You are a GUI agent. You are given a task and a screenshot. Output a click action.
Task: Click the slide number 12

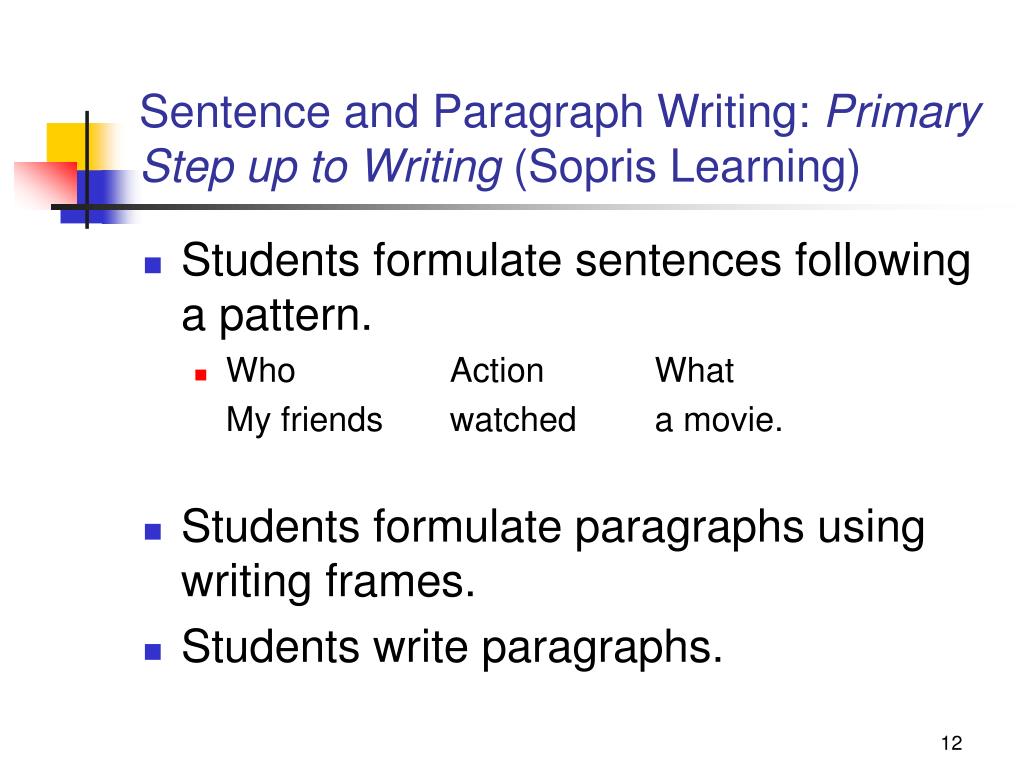pos(952,743)
